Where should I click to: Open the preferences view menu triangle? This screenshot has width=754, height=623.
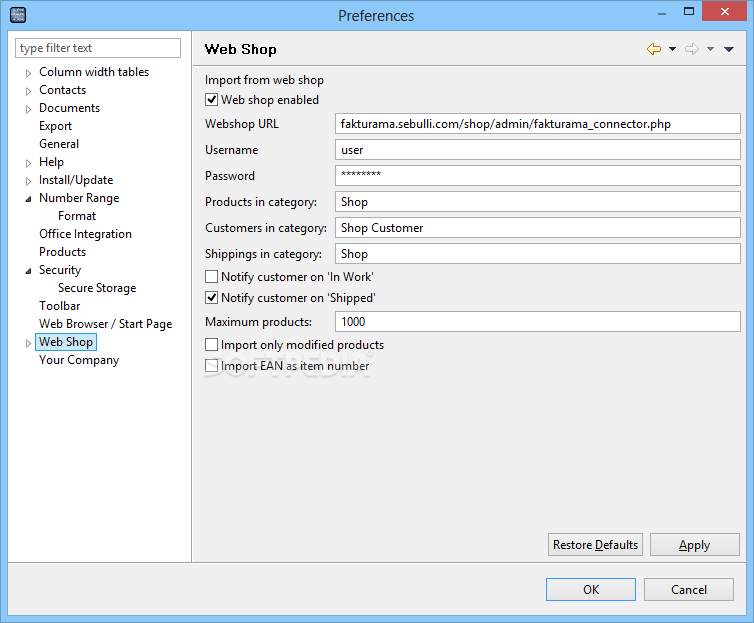[729, 49]
